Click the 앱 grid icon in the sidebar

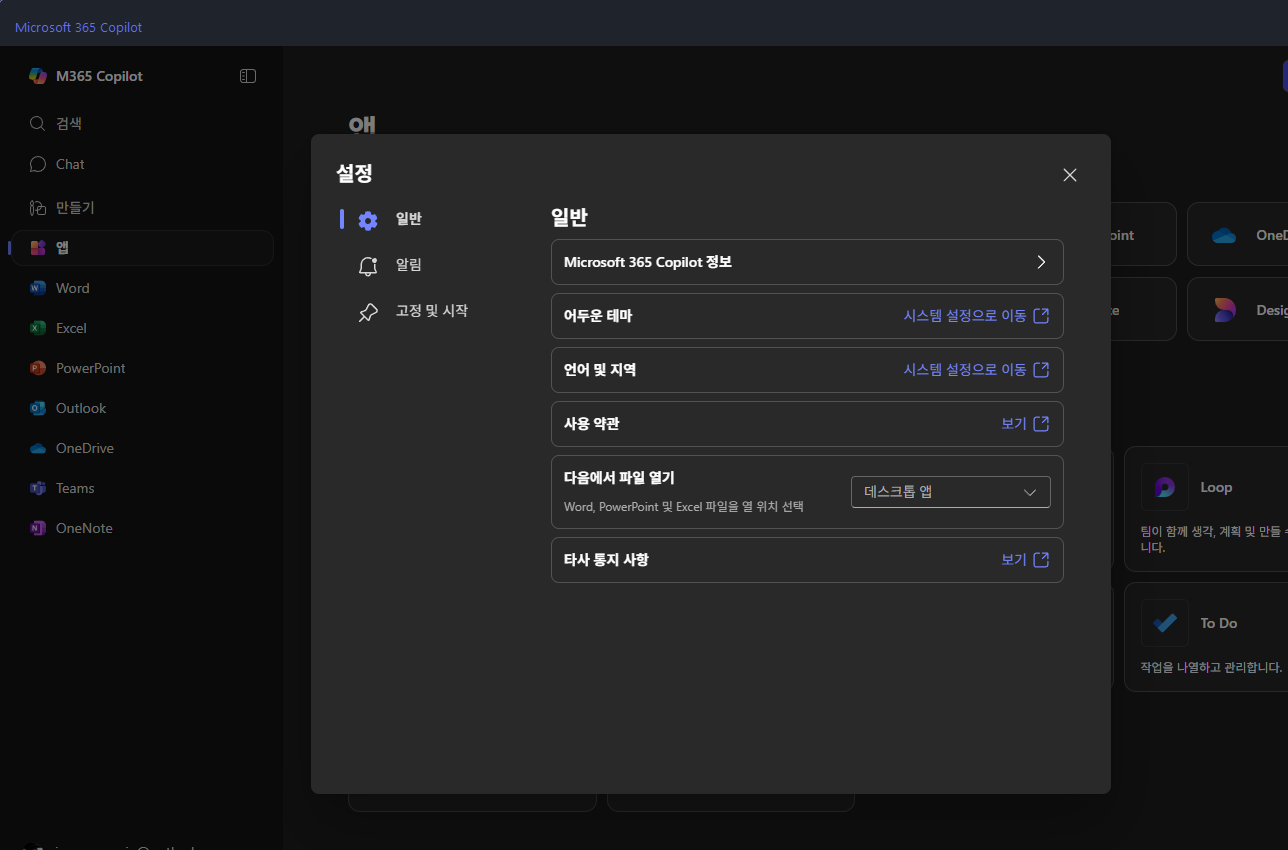[x=38, y=248]
